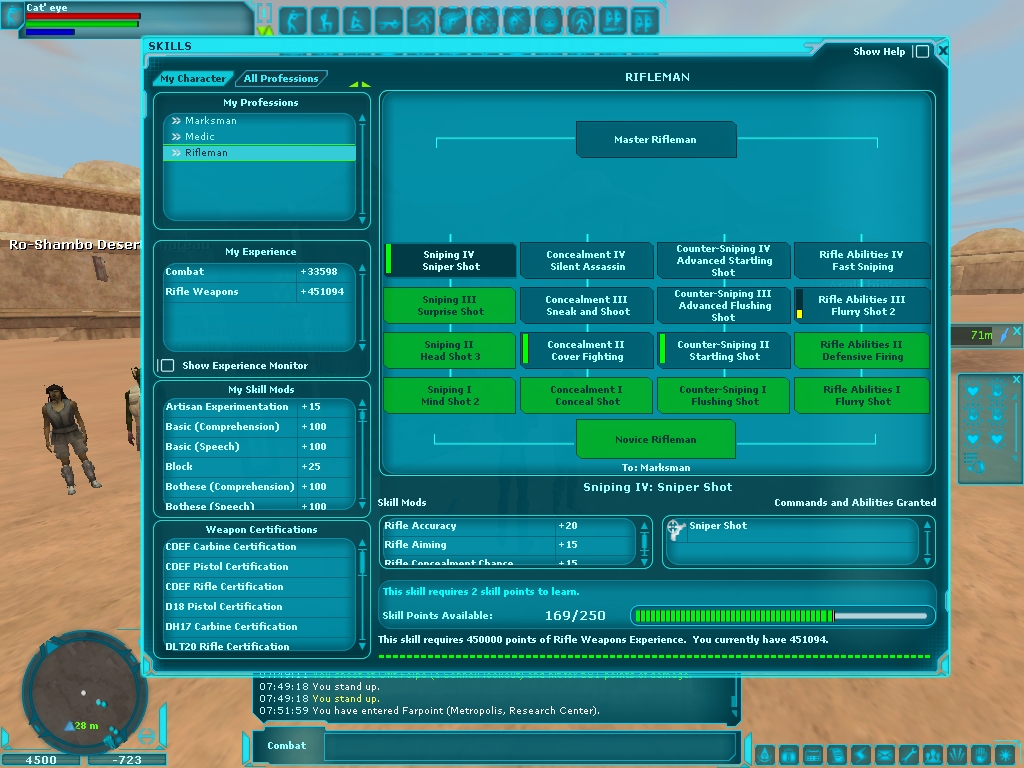This screenshot has width=1024, height=768.
Task: Click the lightning bolt icon in bottom bar
Action: click(861, 755)
